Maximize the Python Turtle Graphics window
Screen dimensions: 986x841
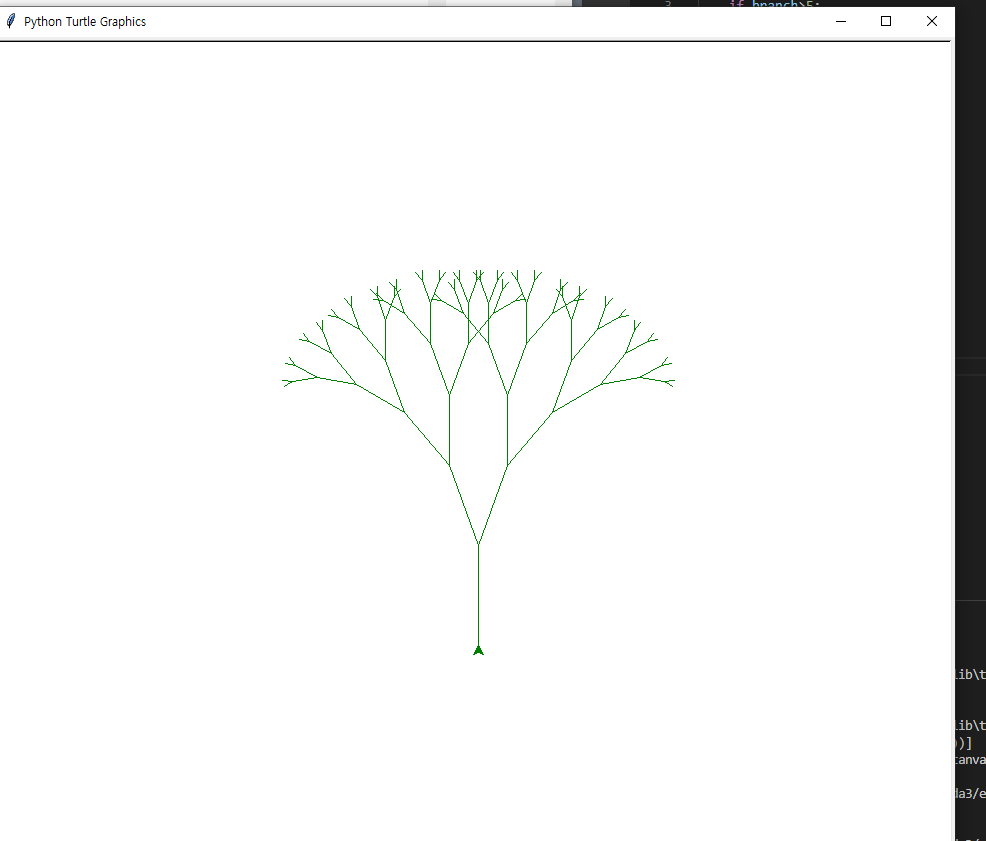pyautogui.click(x=886, y=21)
